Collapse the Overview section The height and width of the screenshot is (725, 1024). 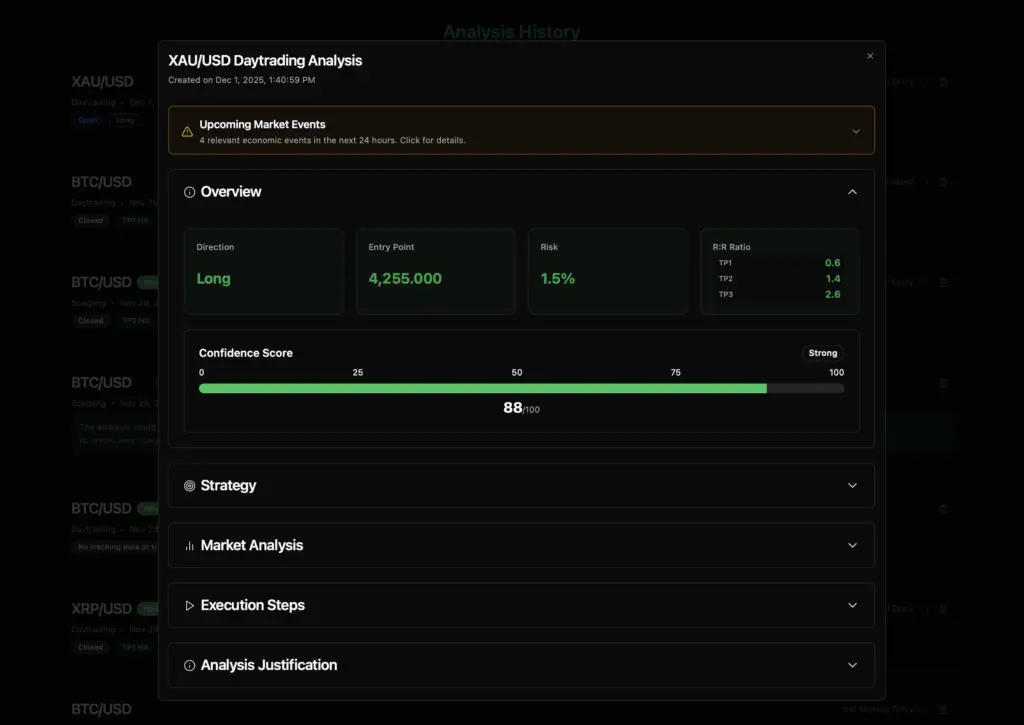coord(852,192)
